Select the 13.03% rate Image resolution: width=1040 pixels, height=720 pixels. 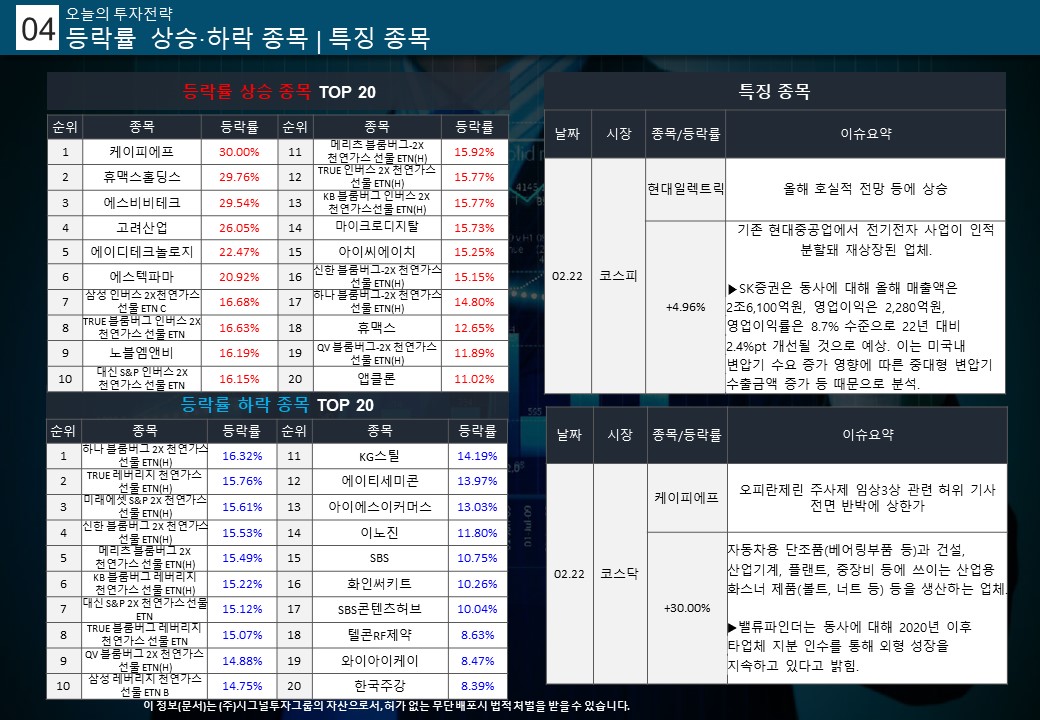coord(477,507)
